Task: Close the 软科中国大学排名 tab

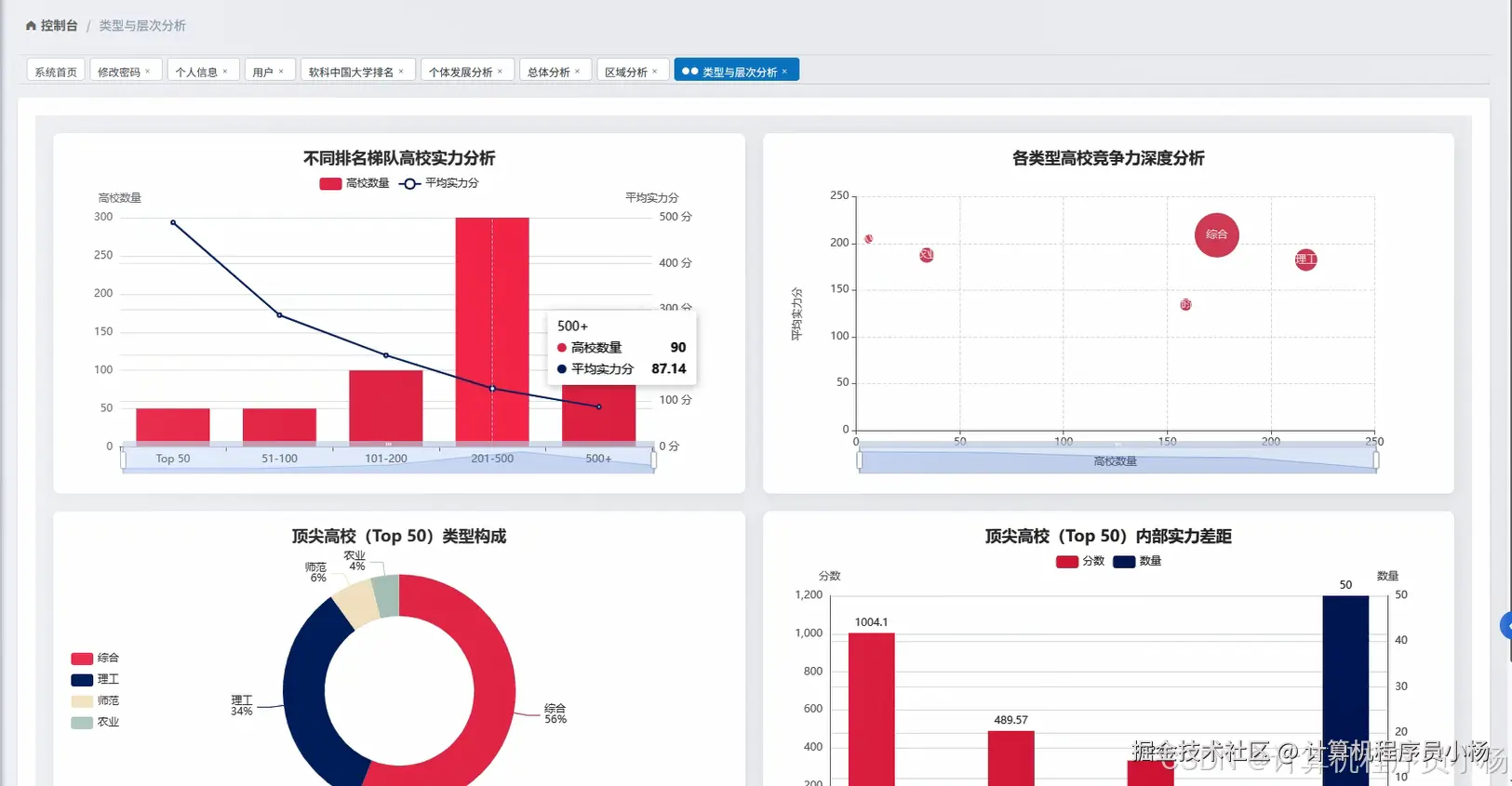Action: click(401, 72)
